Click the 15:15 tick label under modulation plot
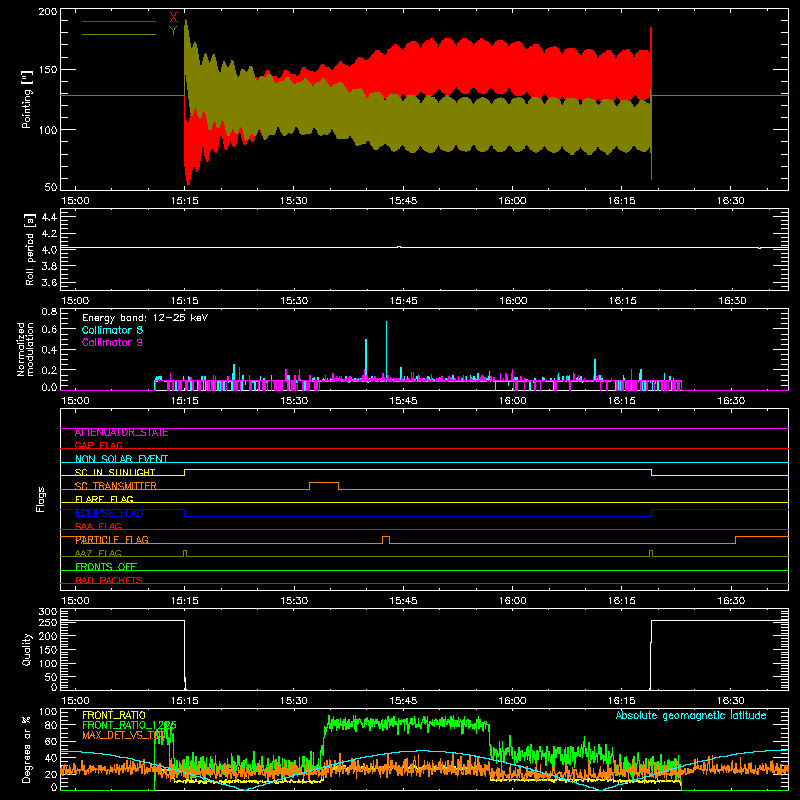This screenshot has width=800, height=800. [185, 401]
